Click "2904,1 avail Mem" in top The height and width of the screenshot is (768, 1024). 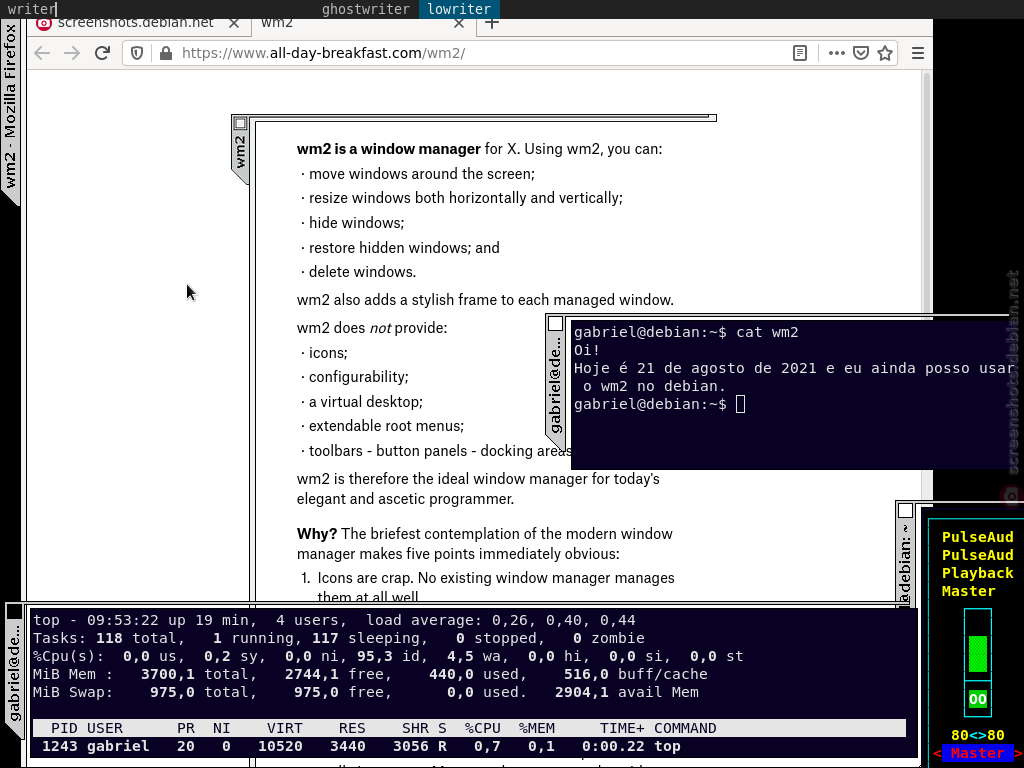click(627, 692)
